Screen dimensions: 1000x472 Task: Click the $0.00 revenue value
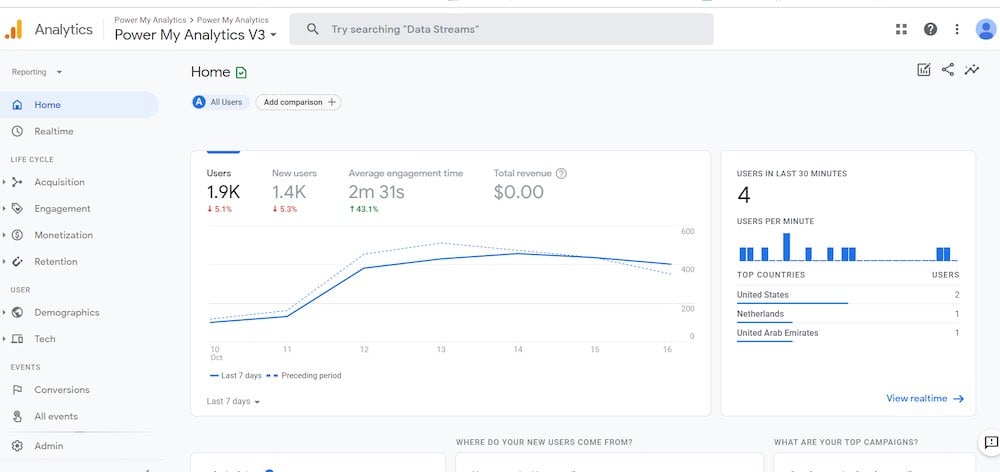coord(518,192)
